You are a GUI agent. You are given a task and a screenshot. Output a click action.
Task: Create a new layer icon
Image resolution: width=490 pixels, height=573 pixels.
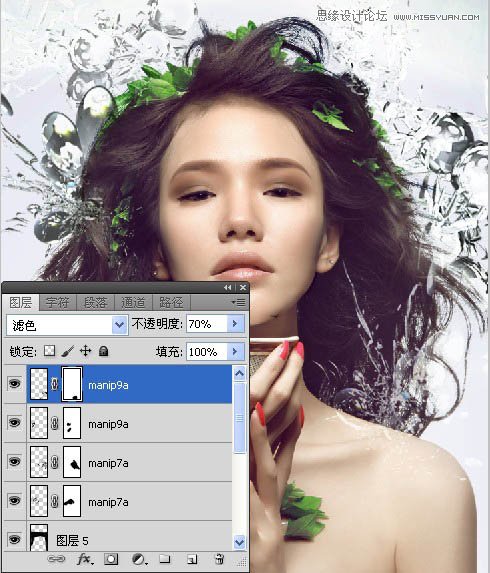tap(192, 559)
